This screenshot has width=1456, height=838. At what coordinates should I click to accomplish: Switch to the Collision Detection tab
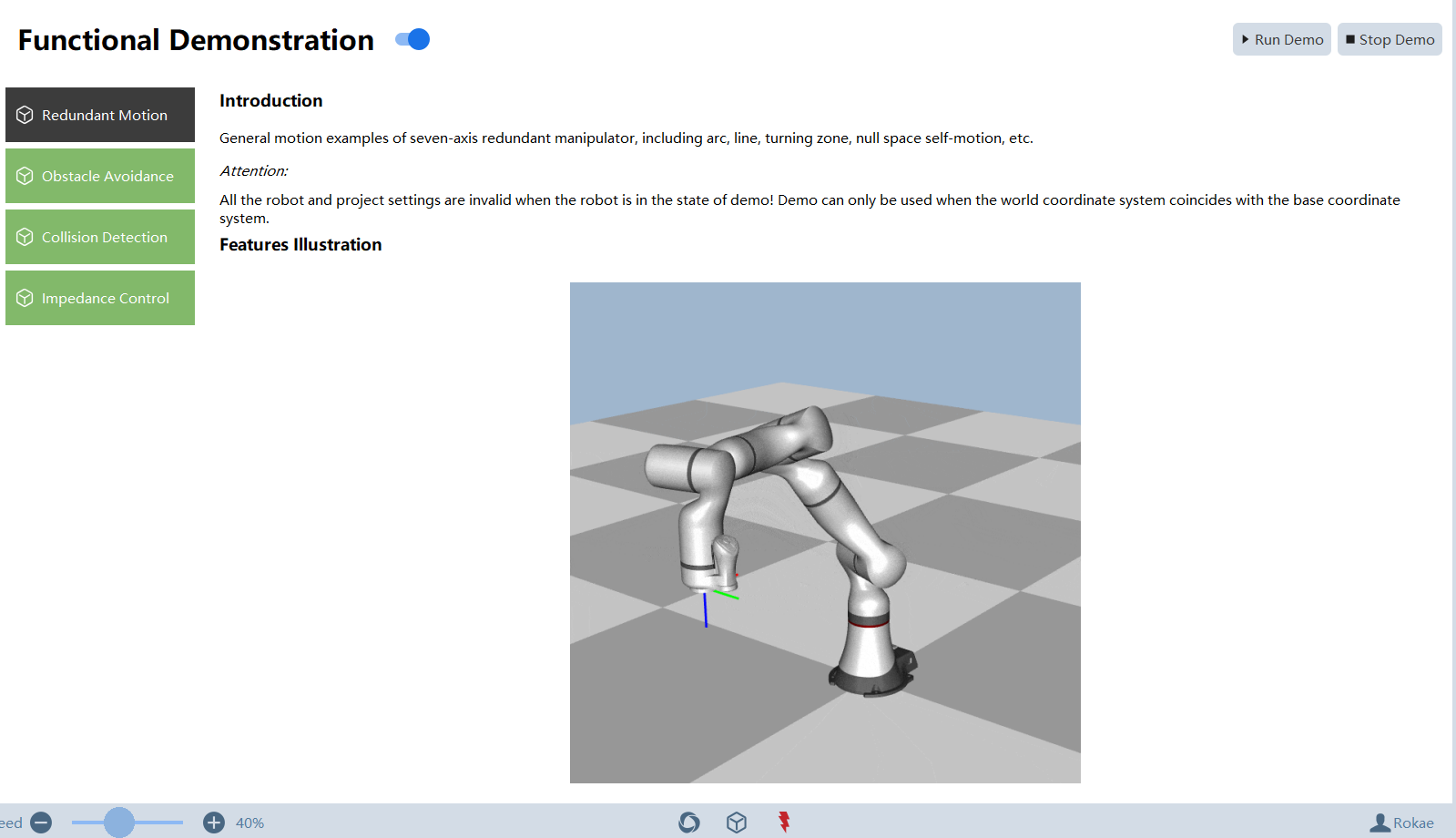tap(100, 237)
